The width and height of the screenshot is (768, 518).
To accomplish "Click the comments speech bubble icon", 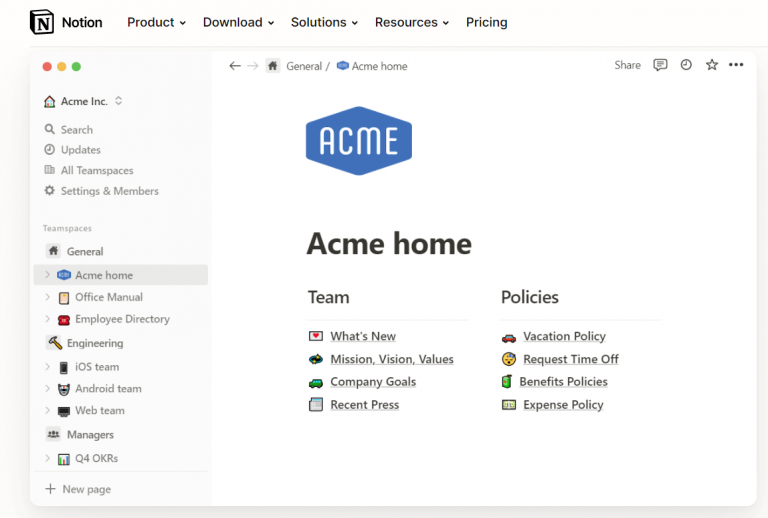I will [660, 65].
